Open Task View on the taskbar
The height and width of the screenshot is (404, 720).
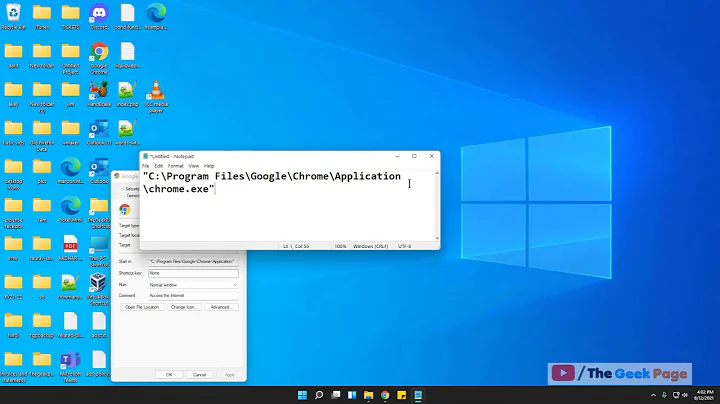point(336,395)
